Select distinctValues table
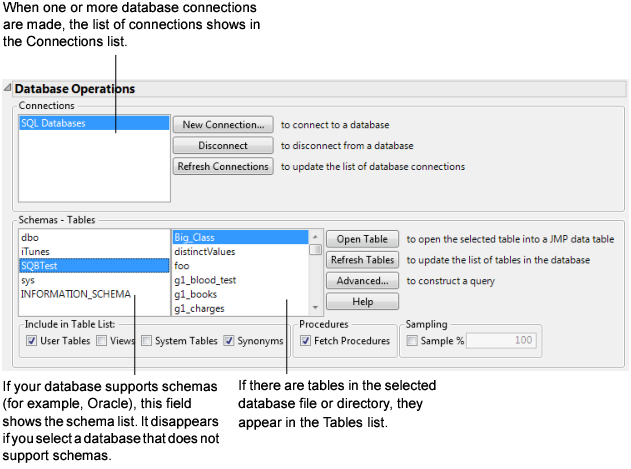The height and width of the screenshot is (469, 631). (240, 252)
